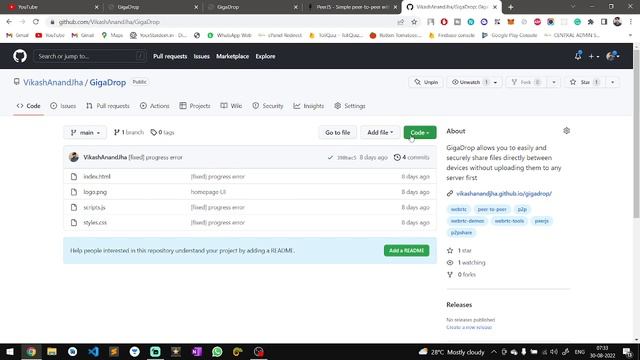The height and width of the screenshot is (360, 640).
Task: Click the GitHub logo home icon
Action: tap(20, 56)
